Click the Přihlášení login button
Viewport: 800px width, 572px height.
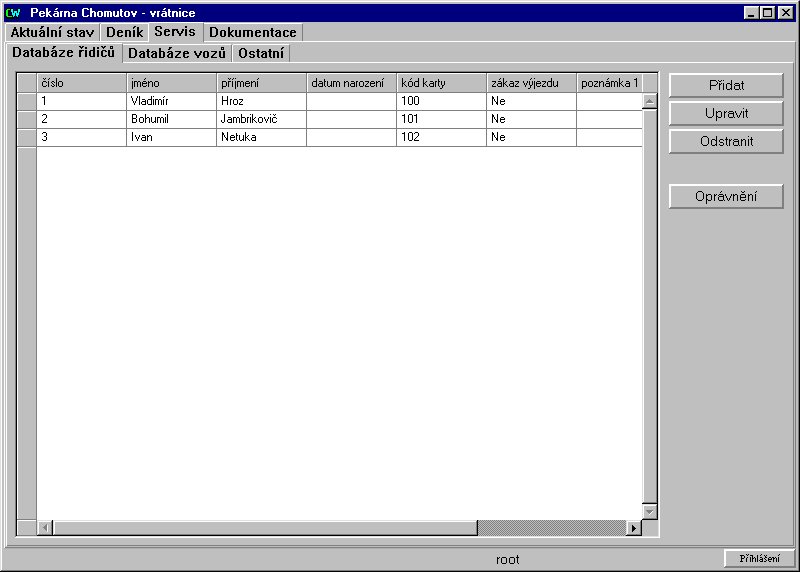coord(759,559)
